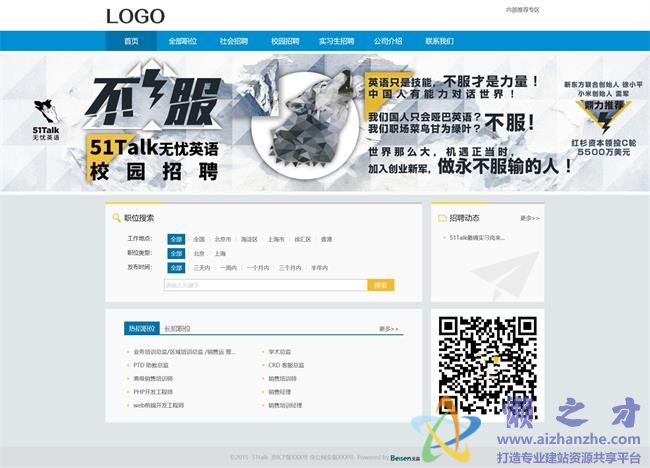This screenshot has width=650, height=468.
Task: Select 上海 job type filter
Action: (x=220, y=254)
